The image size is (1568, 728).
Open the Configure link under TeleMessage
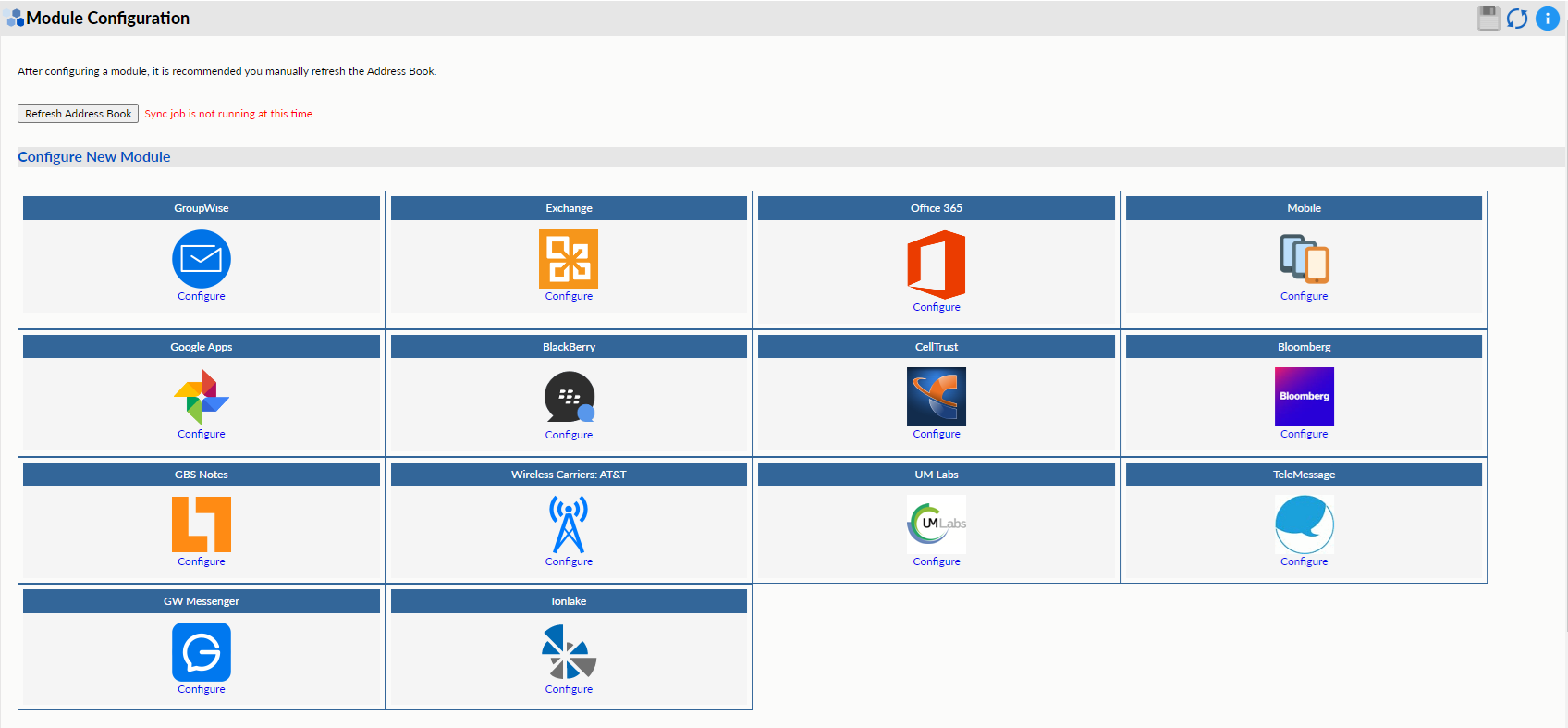[1304, 561]
